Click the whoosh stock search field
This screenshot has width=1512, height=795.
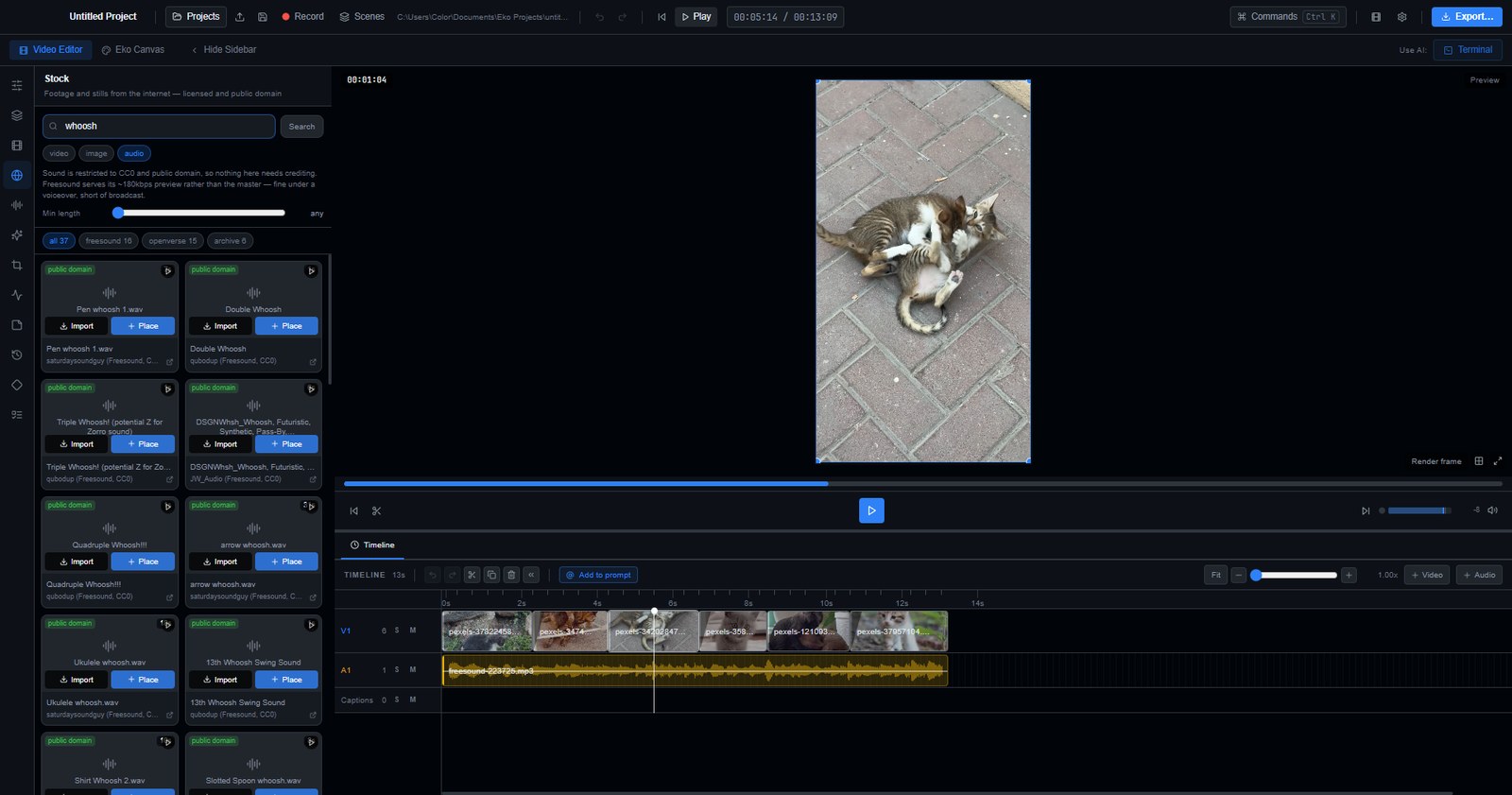[x=159, y=127]
